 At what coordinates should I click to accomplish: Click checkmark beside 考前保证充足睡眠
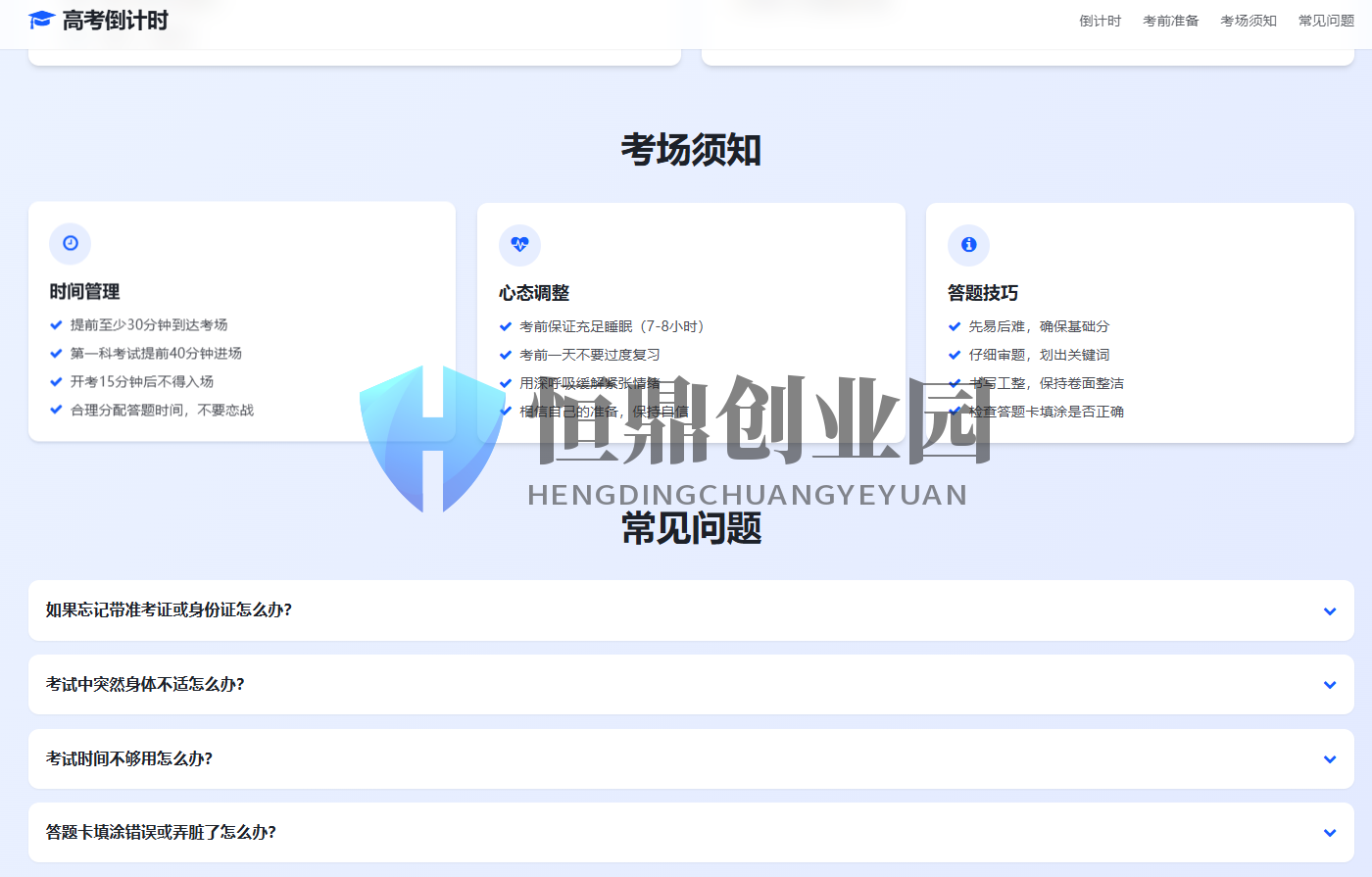pyautogui.click(x=506, y=327)
